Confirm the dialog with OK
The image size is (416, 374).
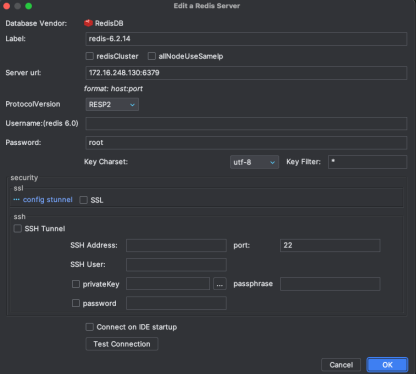[x=387, y=365]
